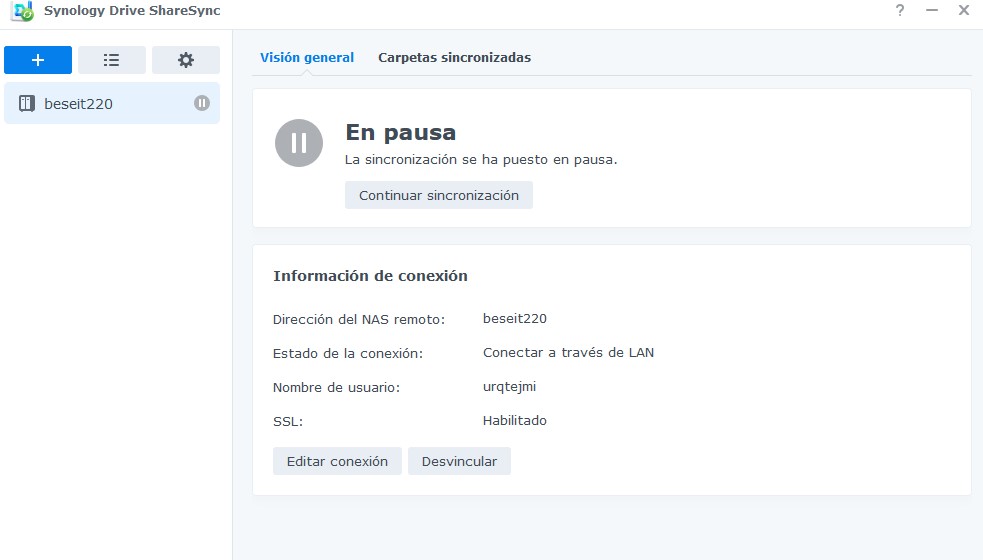Image resolution: width=983 pixels, height=560 pixels.
Task: Click the Conectar a través de LAN status text
Action: click(x=568, y=353)
